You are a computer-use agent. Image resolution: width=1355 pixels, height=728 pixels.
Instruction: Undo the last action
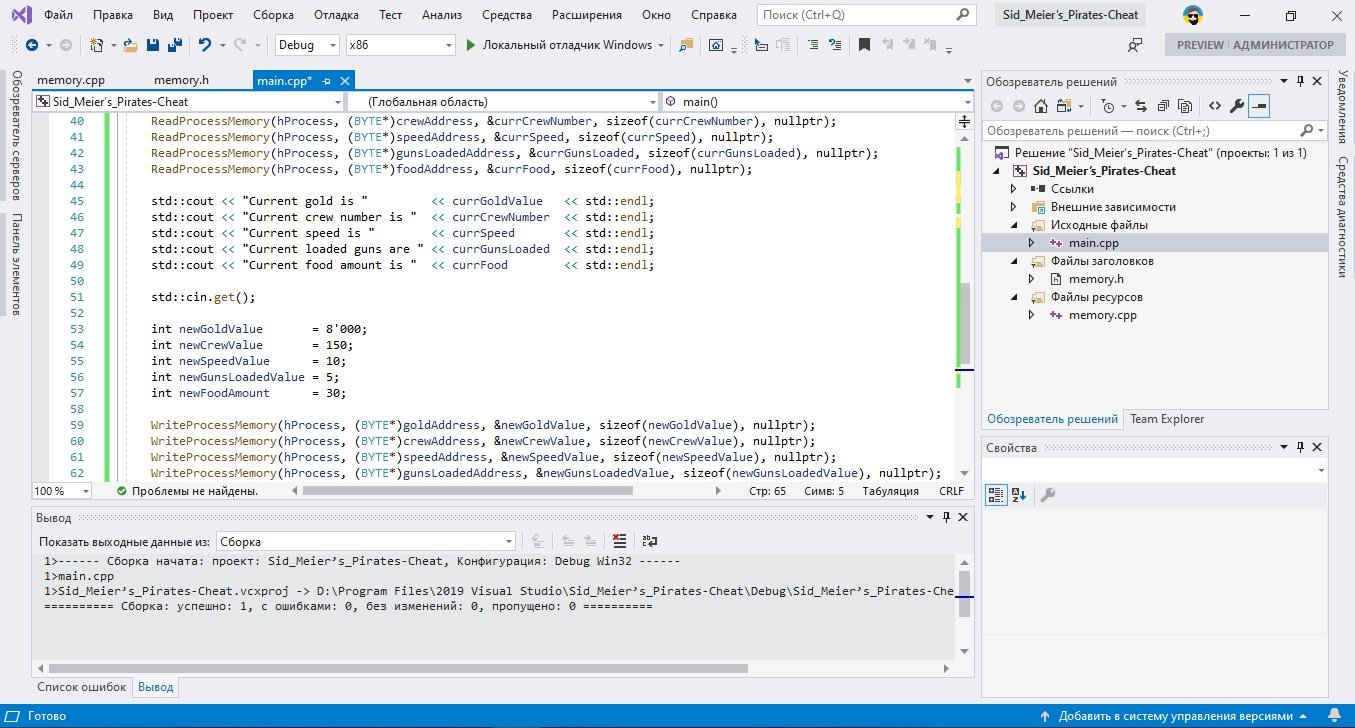click(205, 45)
